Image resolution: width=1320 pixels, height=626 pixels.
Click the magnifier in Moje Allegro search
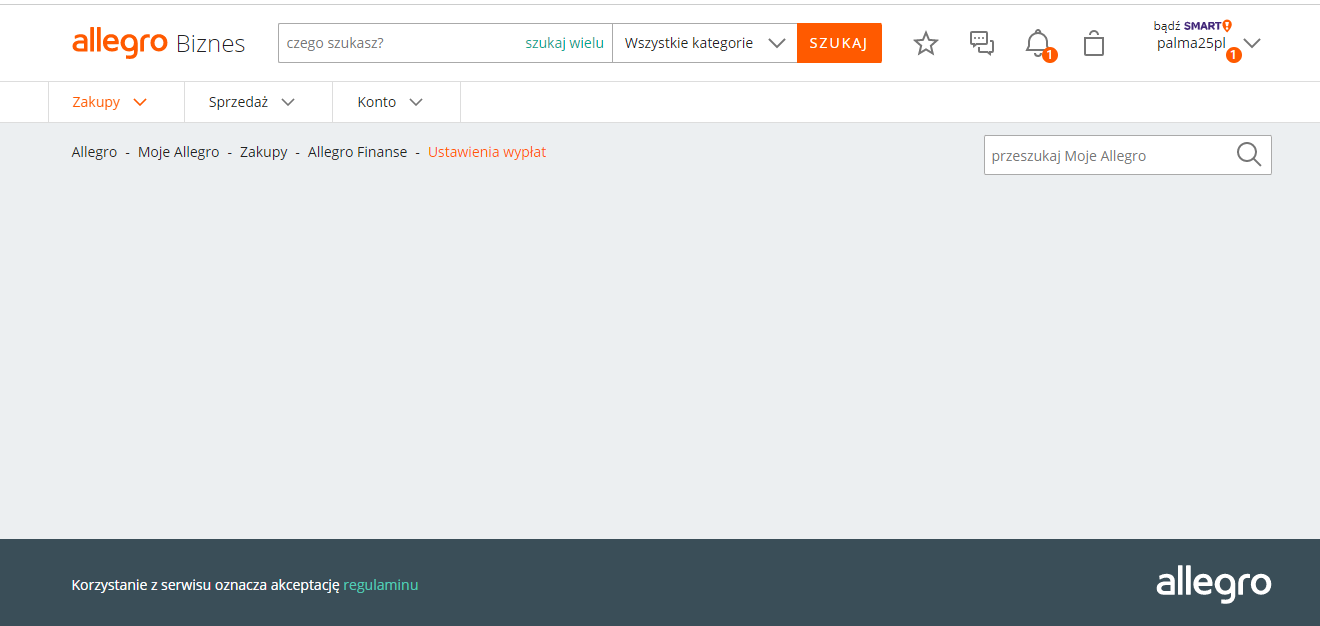[x=1249, y=155]
